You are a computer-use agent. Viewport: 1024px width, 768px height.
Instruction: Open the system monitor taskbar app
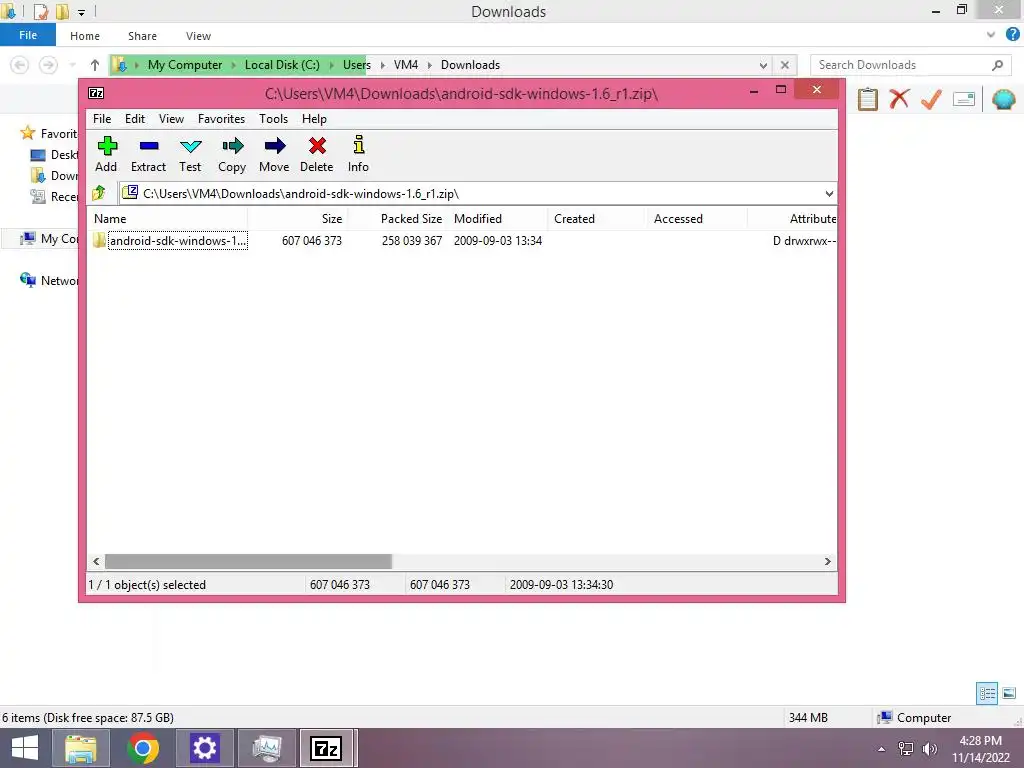(x=266, y=748)
